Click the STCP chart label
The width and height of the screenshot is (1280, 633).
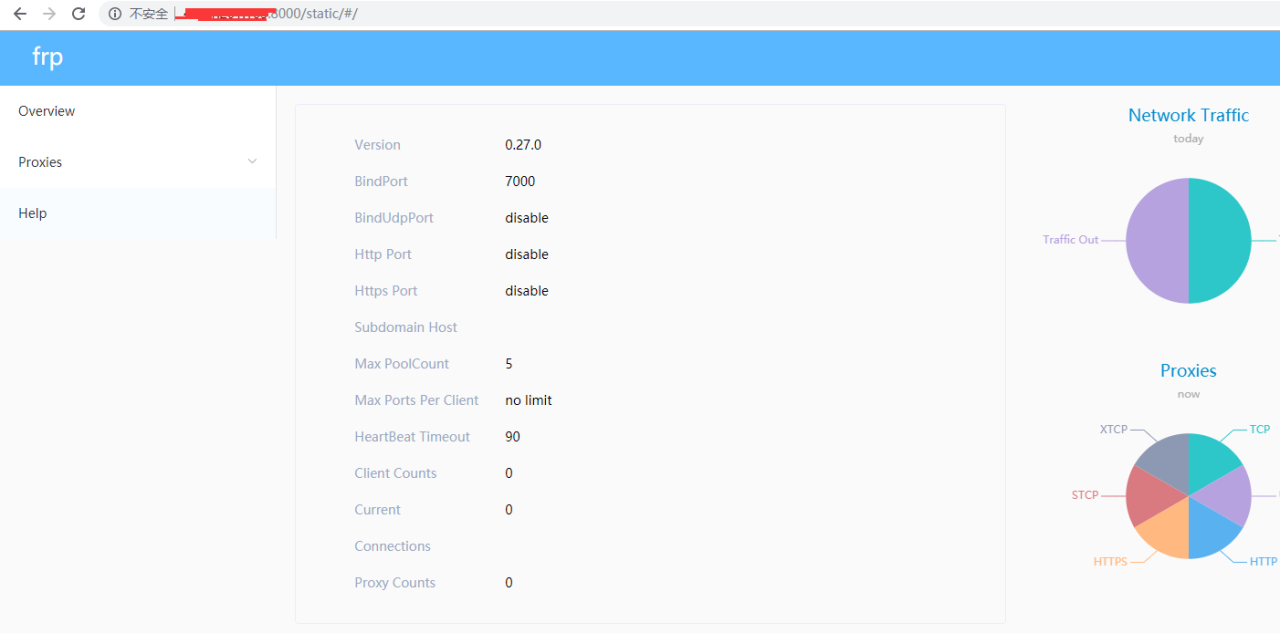pos(1085,495)
